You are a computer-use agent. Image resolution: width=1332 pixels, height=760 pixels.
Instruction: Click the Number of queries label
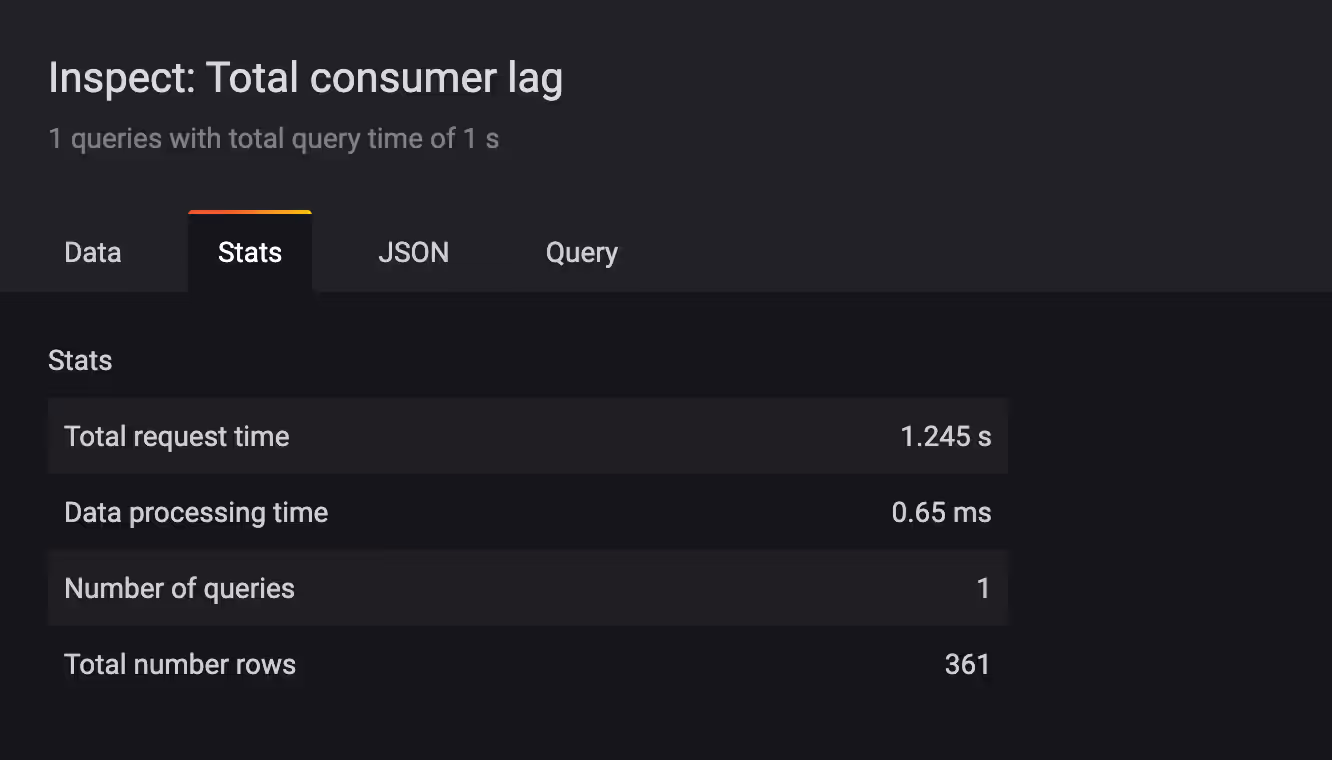pyautogui.click(x=179, y=588)
